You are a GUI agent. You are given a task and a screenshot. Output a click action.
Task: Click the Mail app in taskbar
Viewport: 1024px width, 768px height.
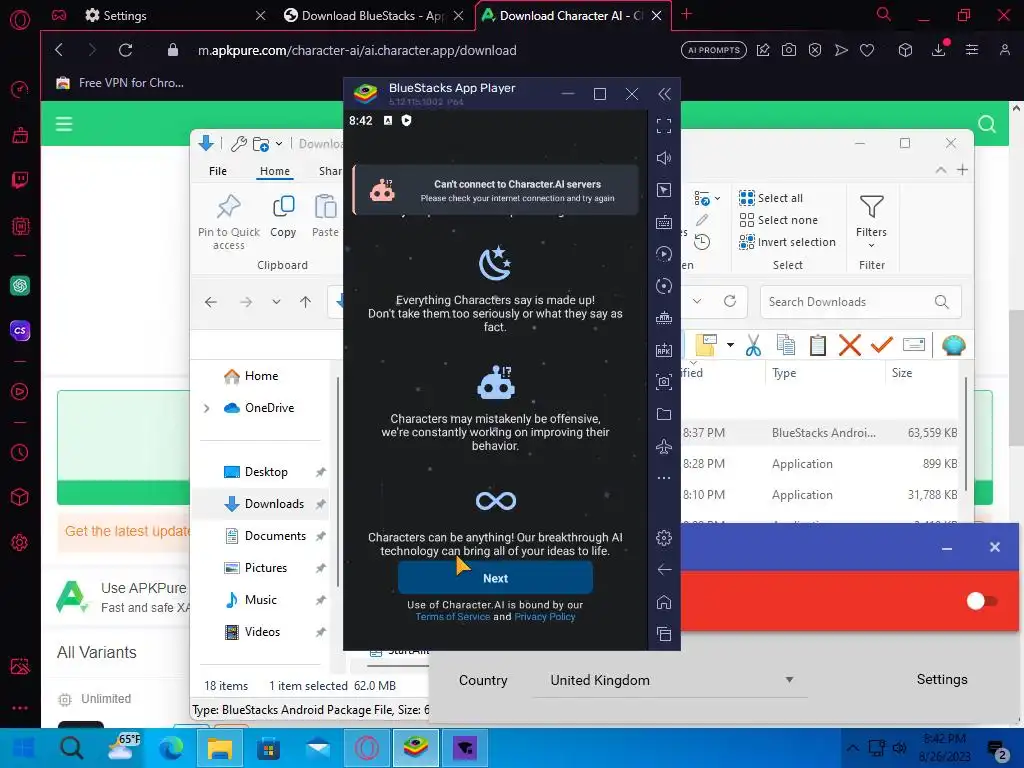(x=318, y=748)
